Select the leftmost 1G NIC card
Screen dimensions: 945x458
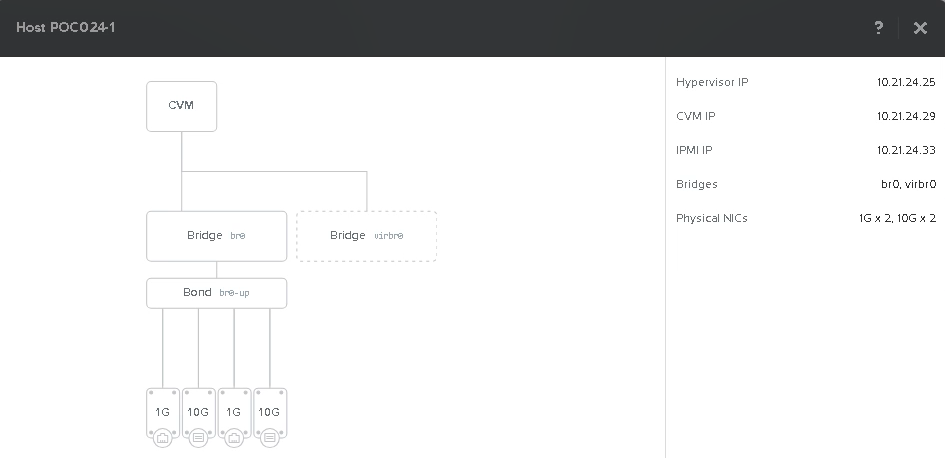163,411
